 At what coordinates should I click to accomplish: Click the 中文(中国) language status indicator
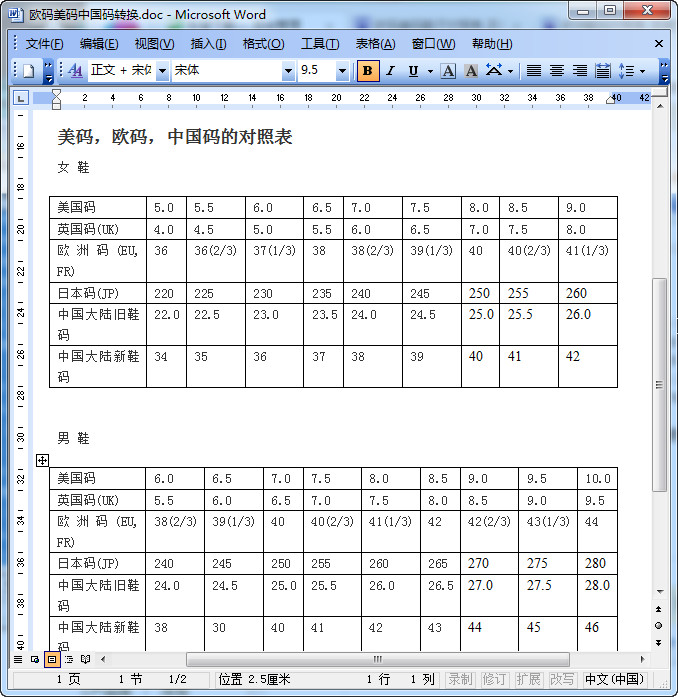click(x=614, y=679)
